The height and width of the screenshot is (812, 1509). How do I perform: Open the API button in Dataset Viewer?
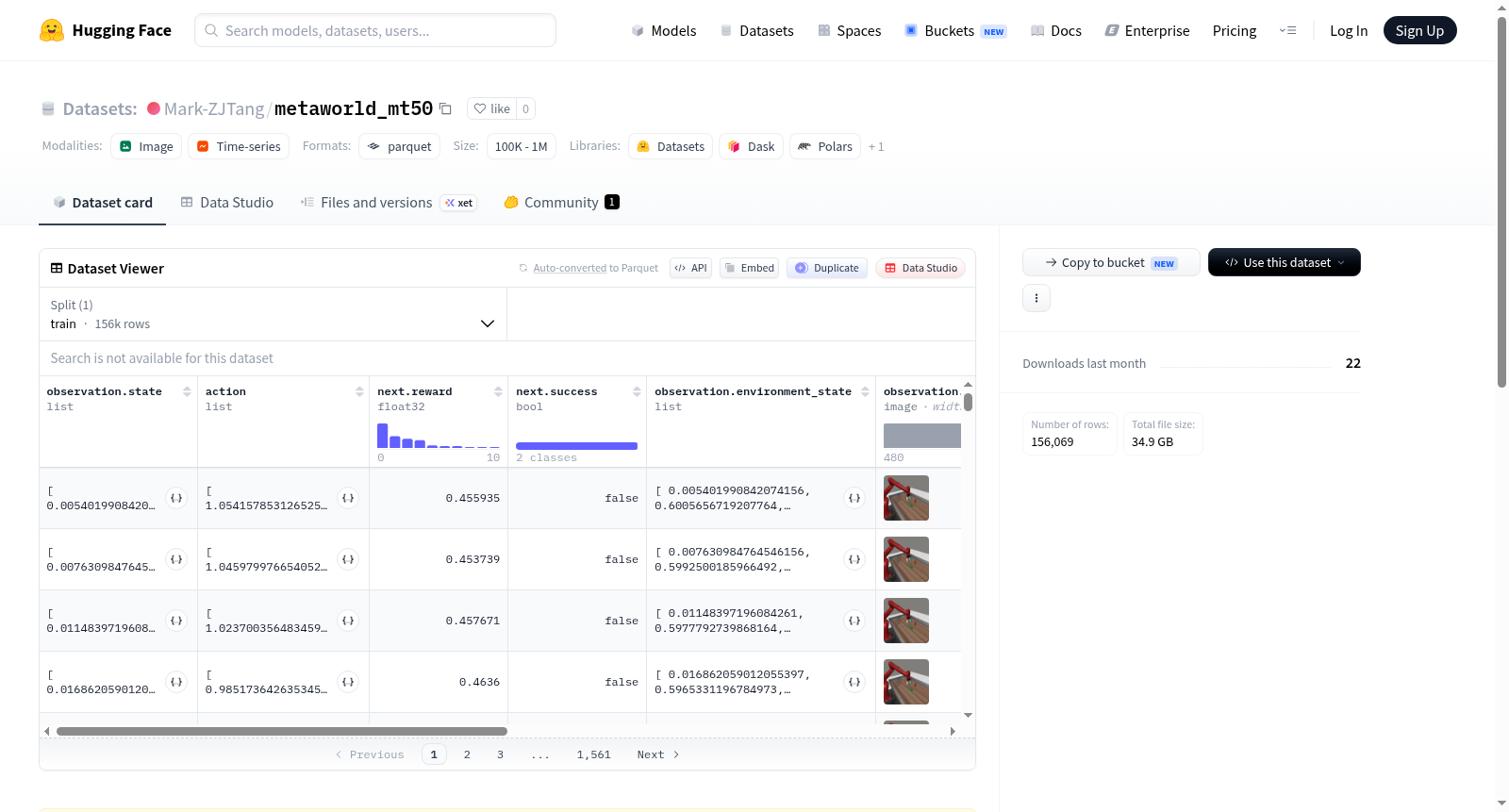[x=690, y=268]
